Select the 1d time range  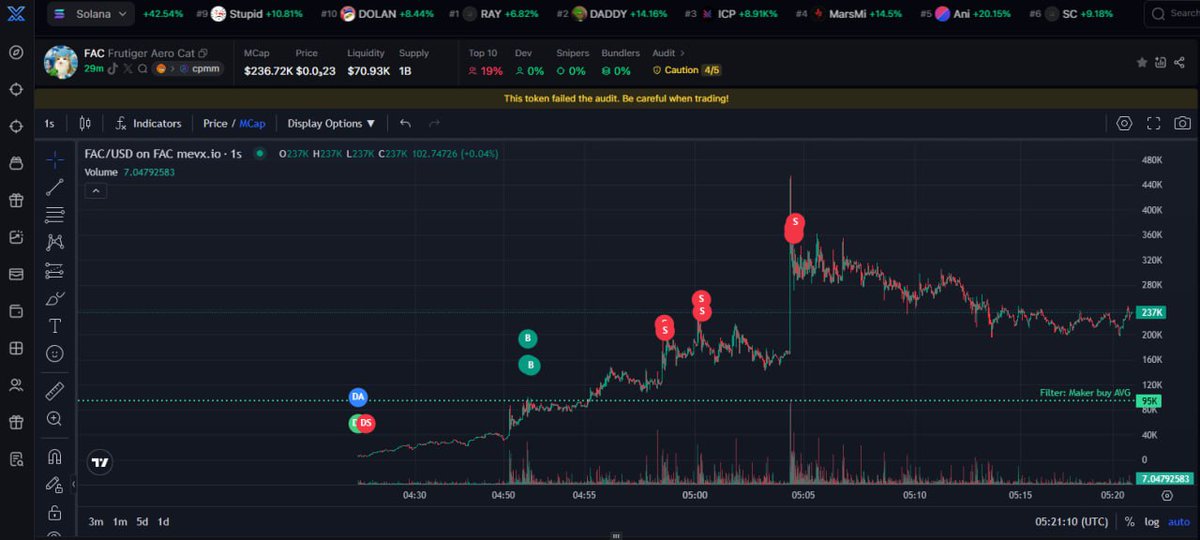[163, 522]
